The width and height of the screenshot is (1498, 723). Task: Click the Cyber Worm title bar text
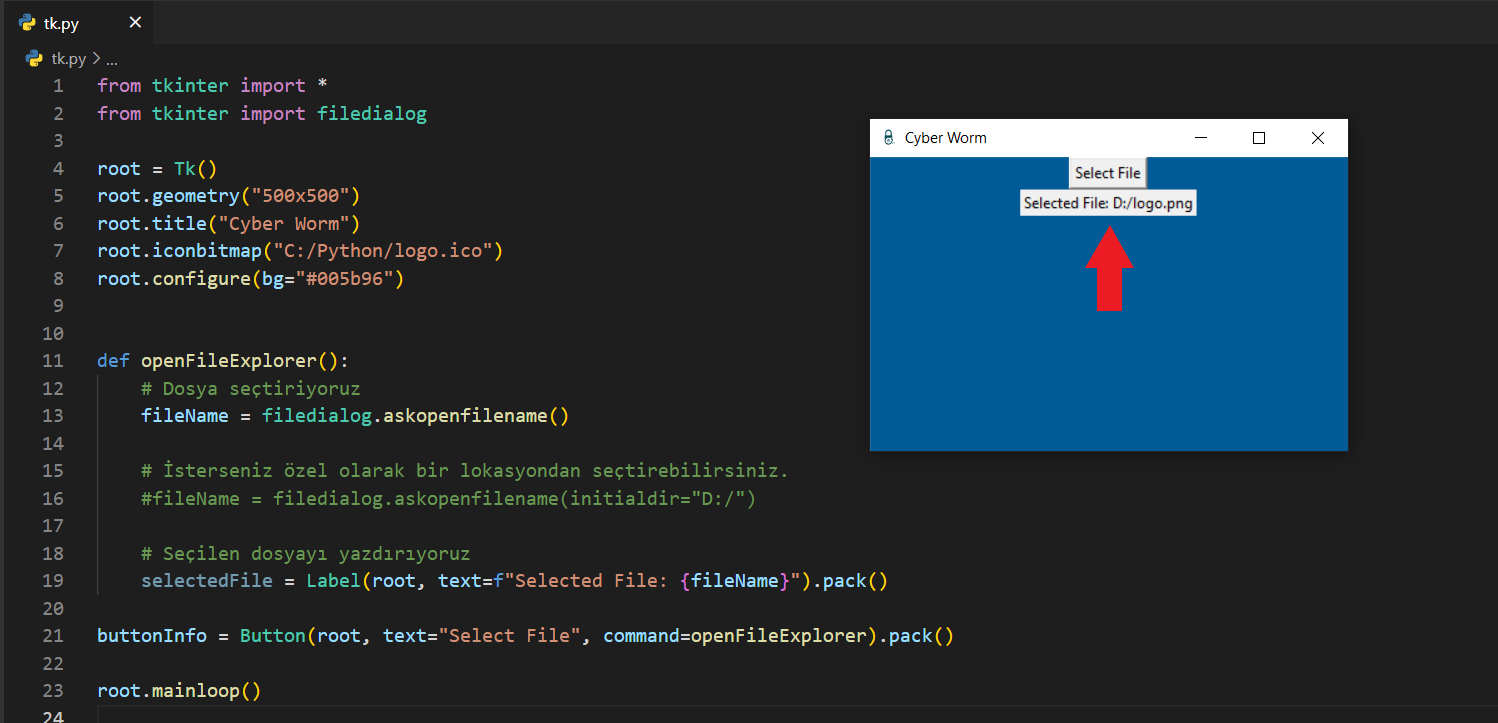click(945, 138)
